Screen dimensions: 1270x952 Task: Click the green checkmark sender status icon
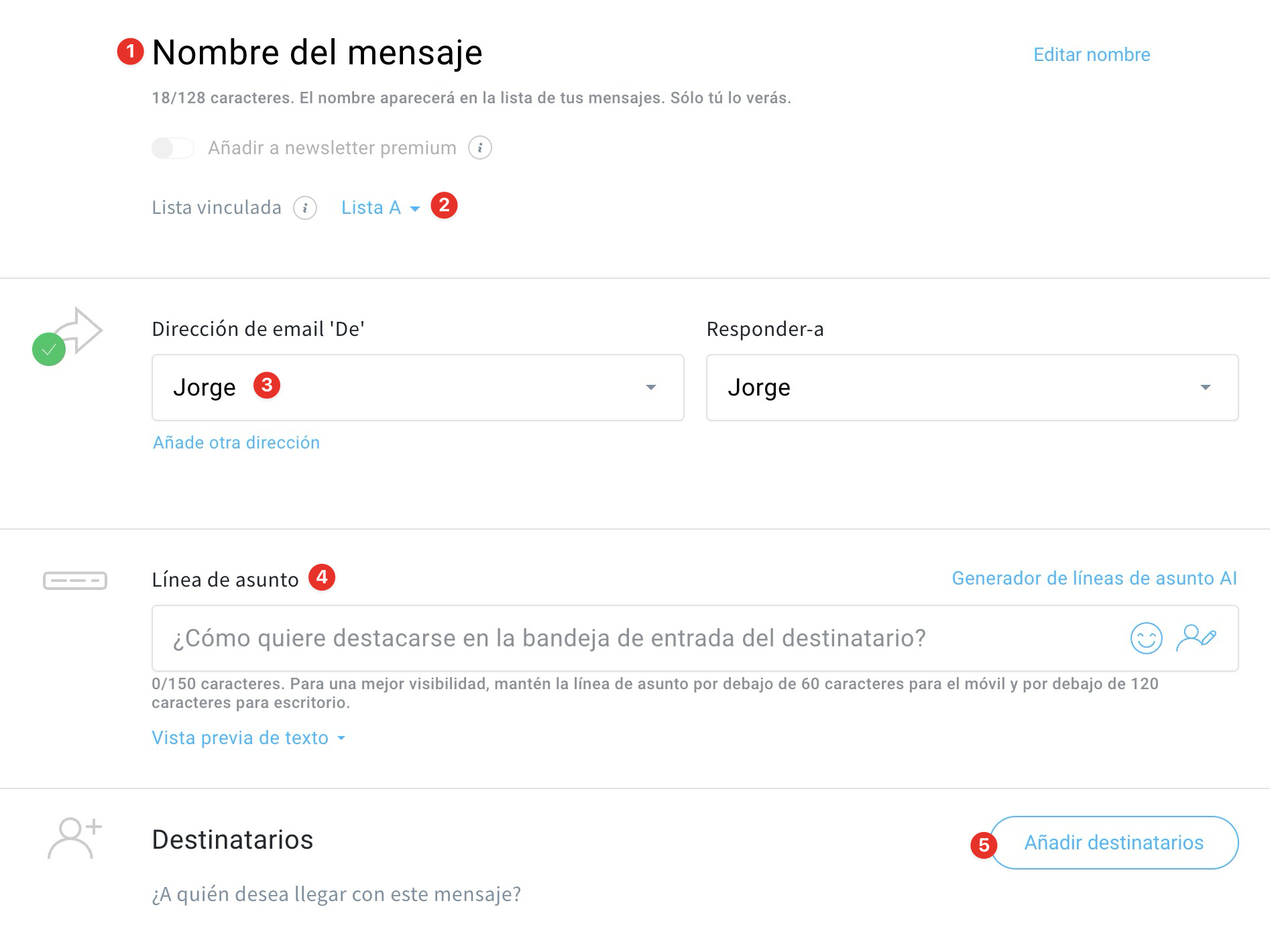pos(49,349)
